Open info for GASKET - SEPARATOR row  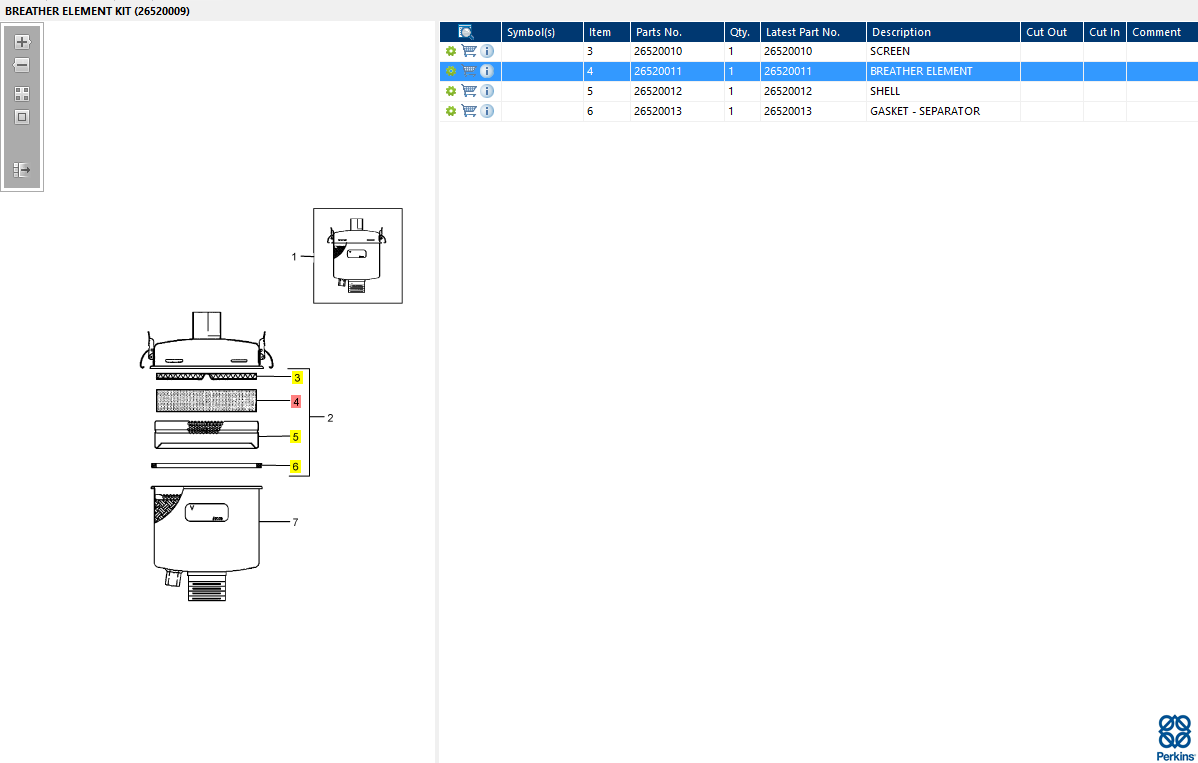[487, 111]
